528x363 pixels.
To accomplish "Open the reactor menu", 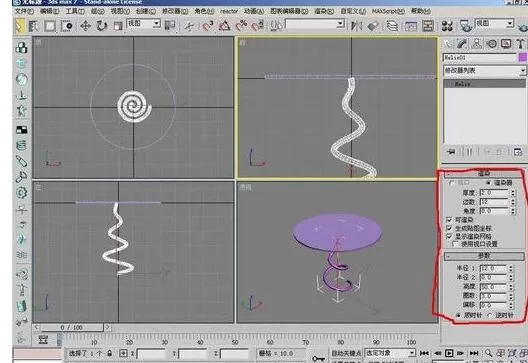I will [x=229, y=11].
